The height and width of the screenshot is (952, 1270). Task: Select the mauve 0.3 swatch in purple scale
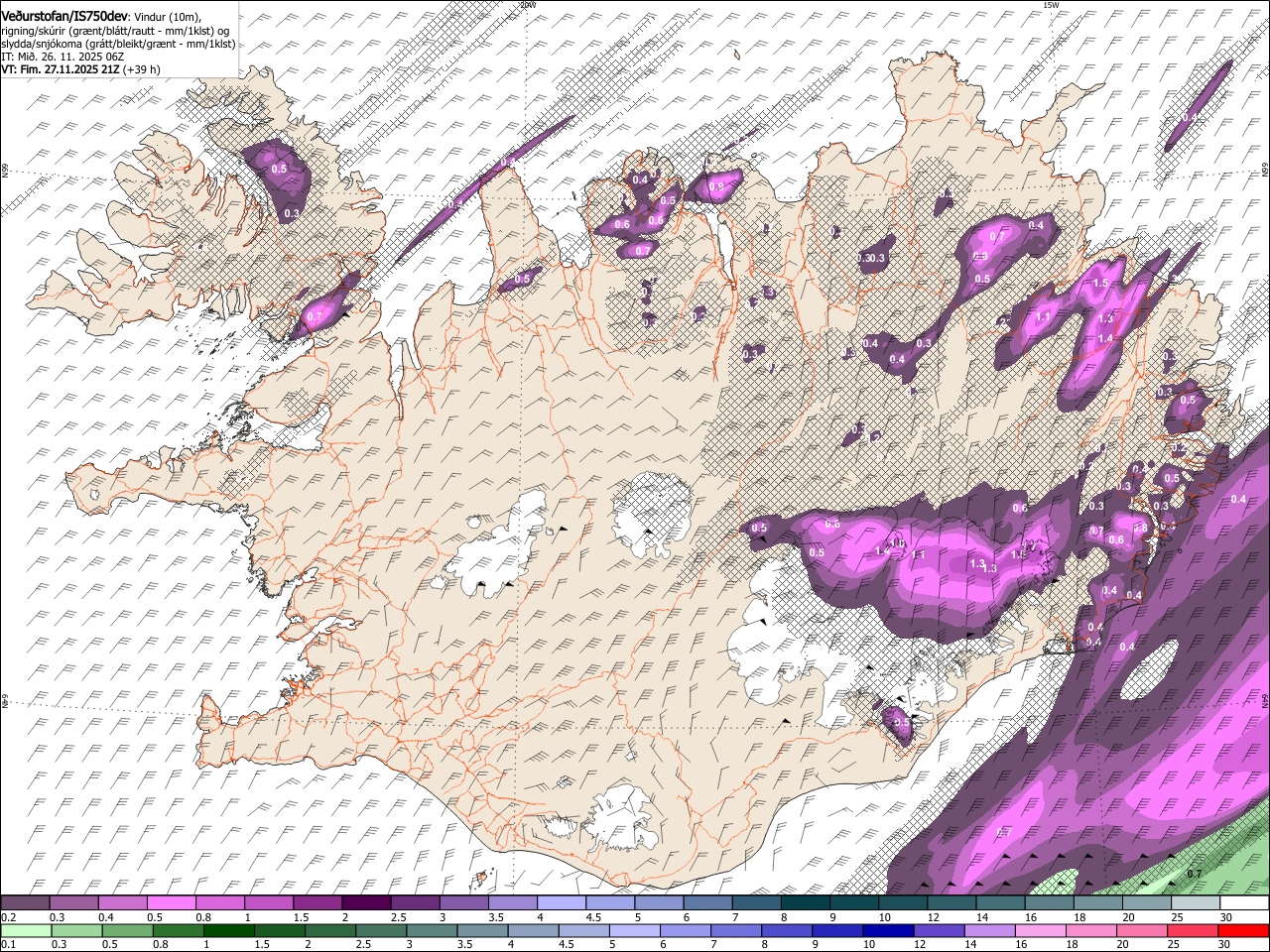point(73,903)
